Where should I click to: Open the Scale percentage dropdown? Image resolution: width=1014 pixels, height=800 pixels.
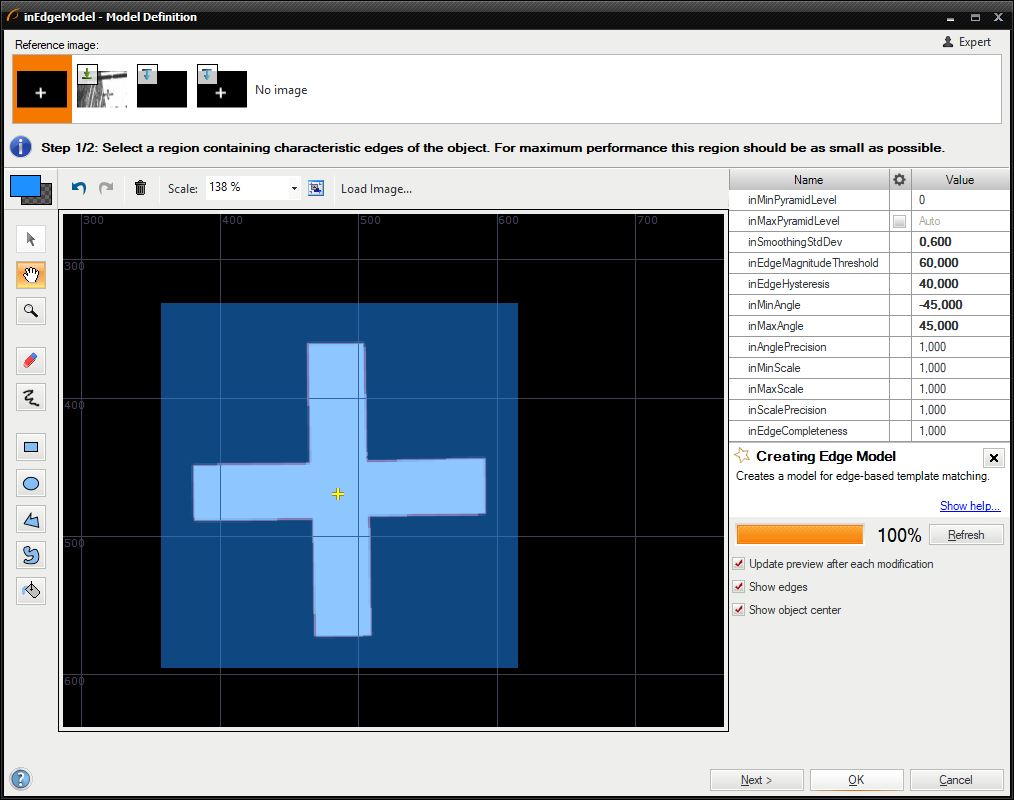294,188
